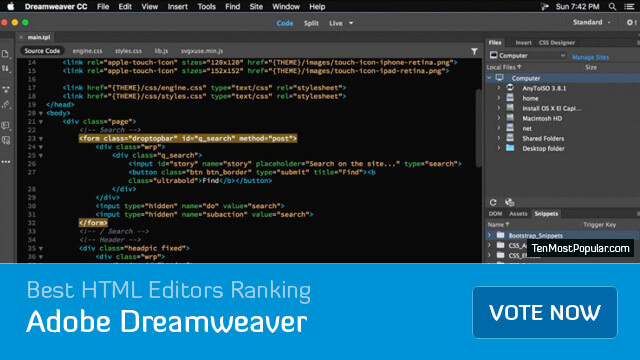640x360 pixels.
Task: Collapse the Computer root tree node
Action: tap(489, 78)
